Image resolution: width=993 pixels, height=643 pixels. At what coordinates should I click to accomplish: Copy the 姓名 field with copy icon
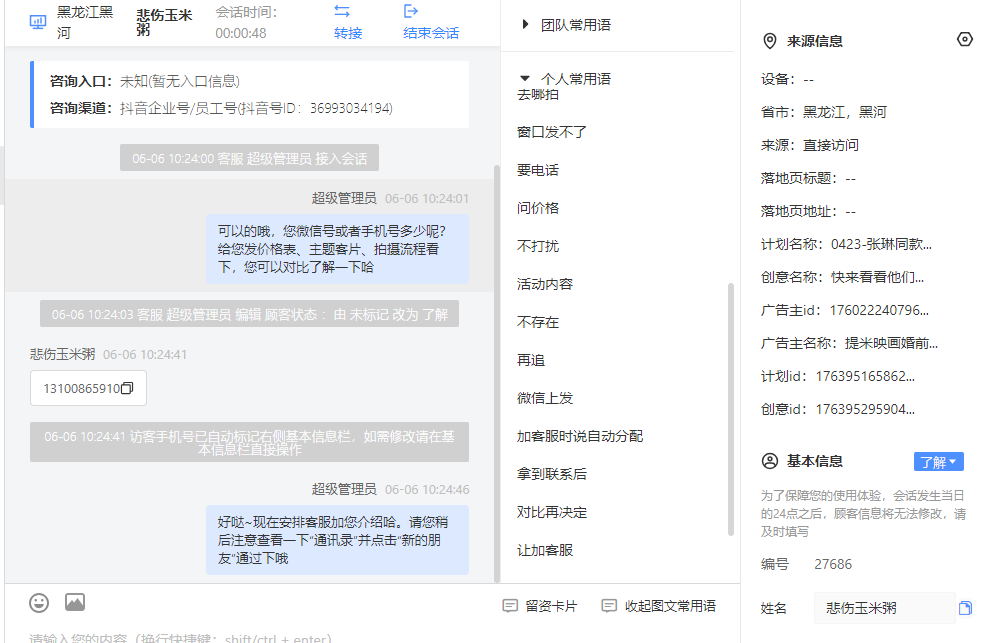965,608
